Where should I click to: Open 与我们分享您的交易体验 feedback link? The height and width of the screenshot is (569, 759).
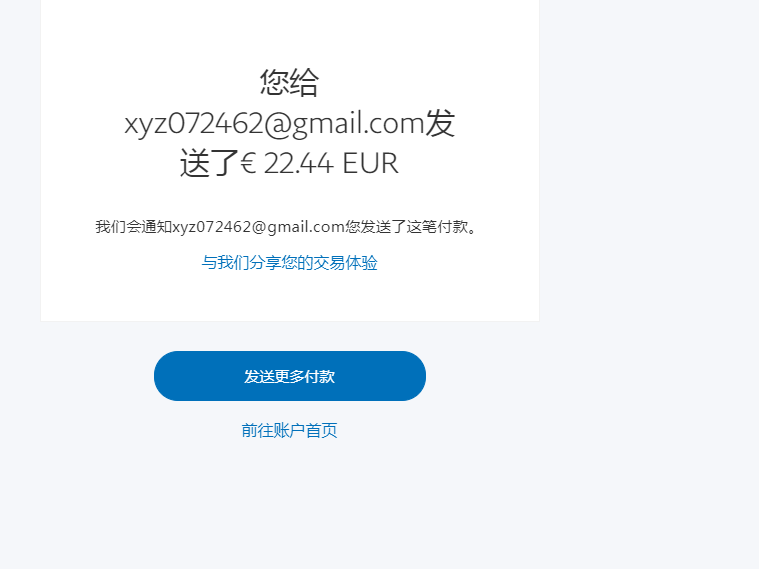click(x=289, y=262)
